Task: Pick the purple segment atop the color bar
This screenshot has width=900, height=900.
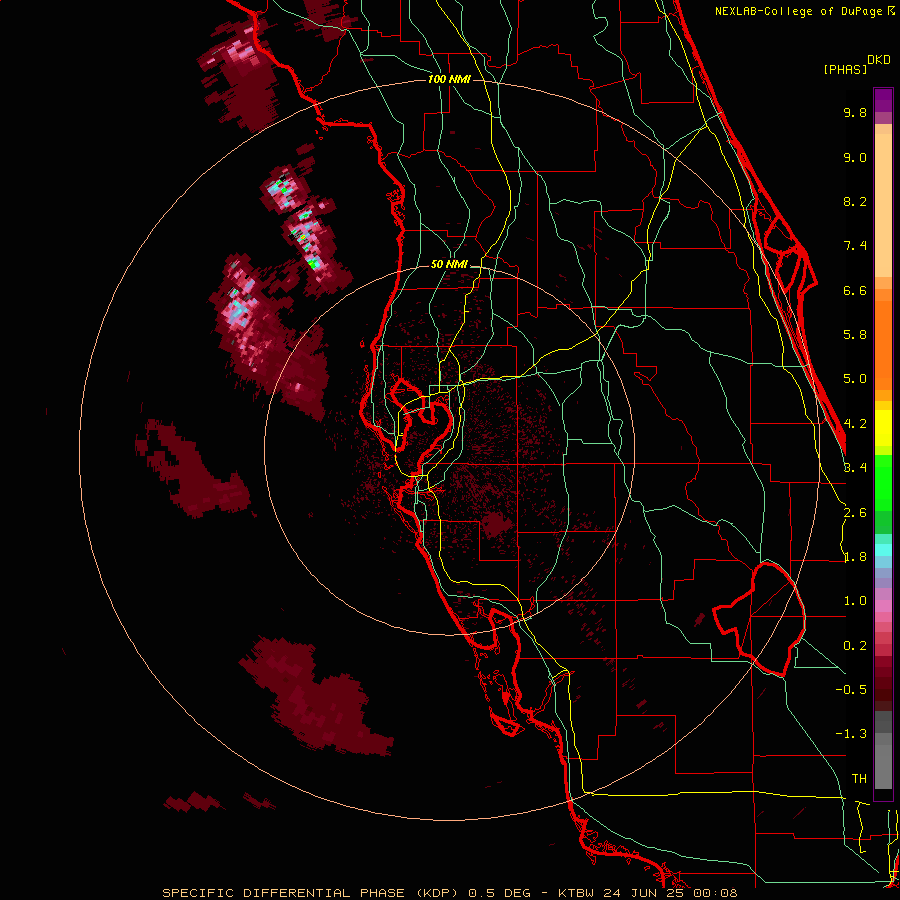Action: [883, 100]
